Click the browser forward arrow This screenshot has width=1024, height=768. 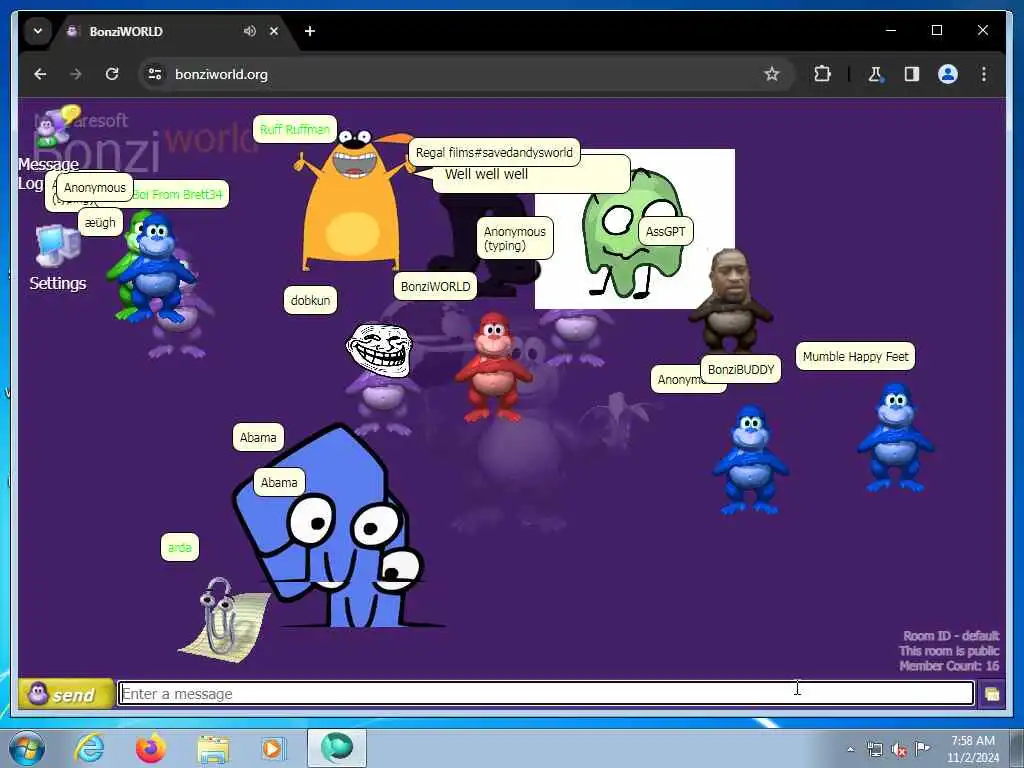pos(76,74)
